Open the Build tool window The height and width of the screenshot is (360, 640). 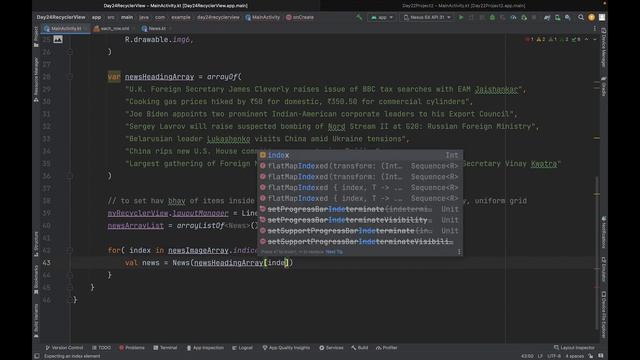point(360,348)
